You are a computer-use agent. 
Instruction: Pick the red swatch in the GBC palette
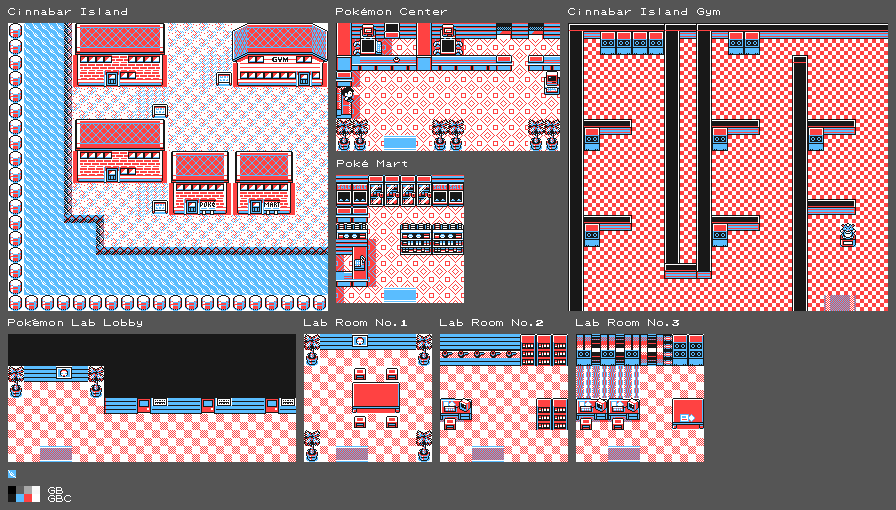(28, 498)
